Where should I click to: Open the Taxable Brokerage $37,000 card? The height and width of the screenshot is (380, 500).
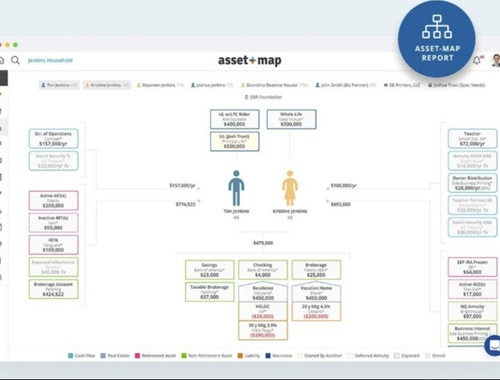(210, 292)
